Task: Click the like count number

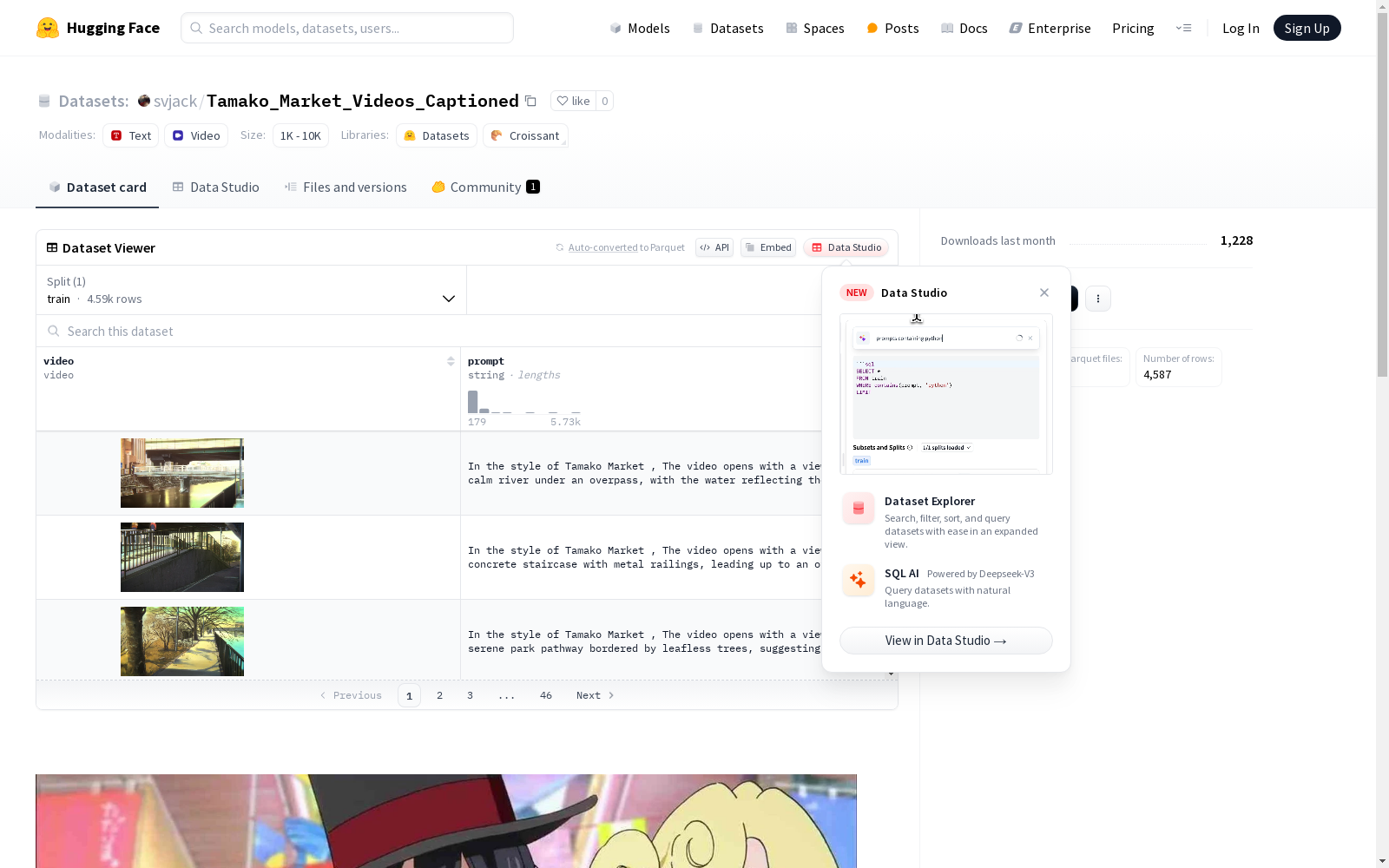Action: 605,101
